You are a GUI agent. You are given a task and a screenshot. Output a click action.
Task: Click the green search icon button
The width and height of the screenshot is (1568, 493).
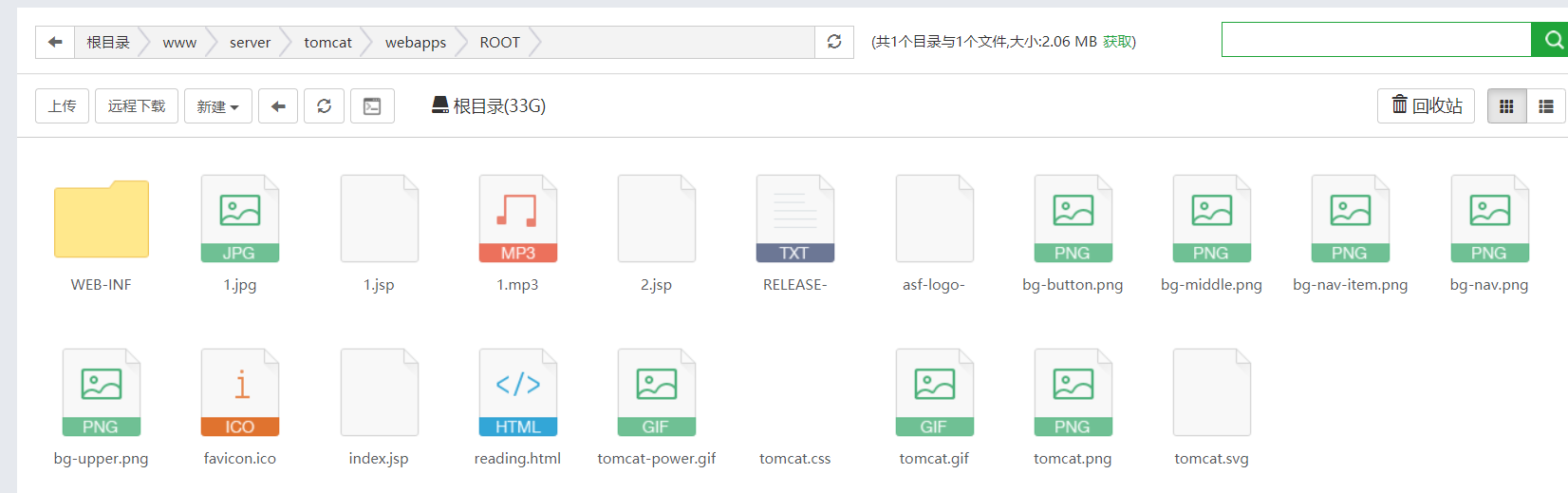coord(1553,40)
